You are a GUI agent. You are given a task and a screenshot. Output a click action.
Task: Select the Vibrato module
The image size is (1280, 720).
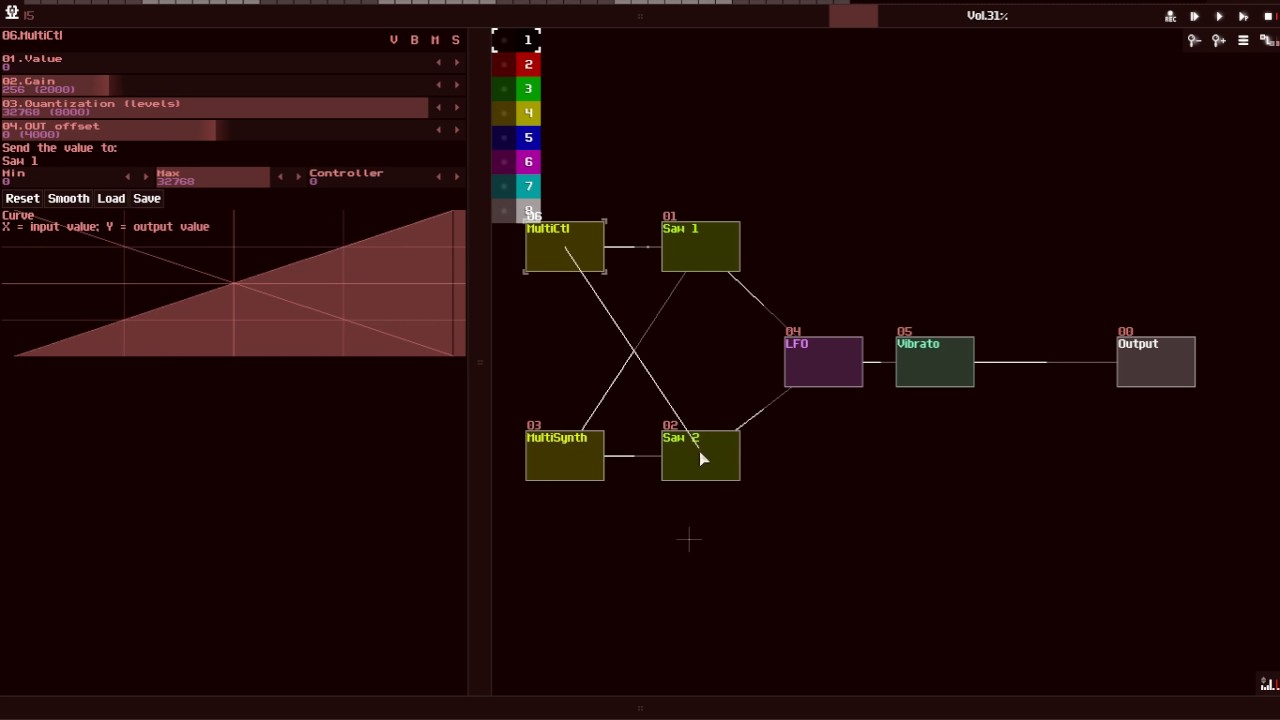click(x=935, y=362)
